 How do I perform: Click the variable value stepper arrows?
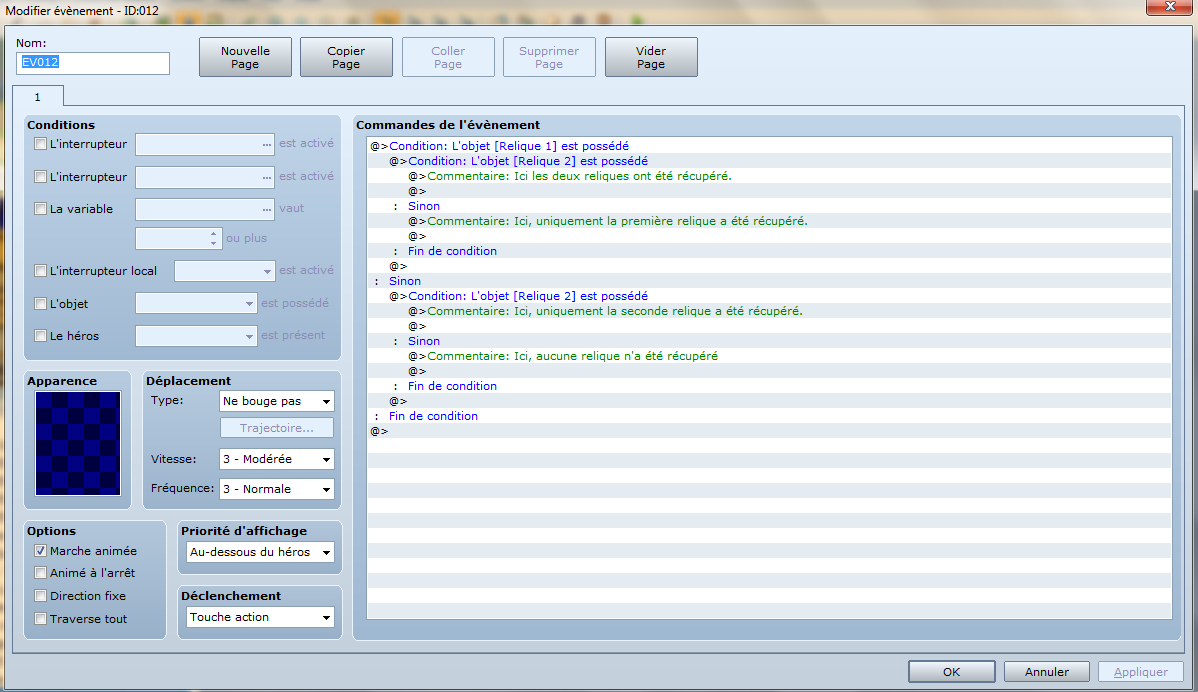pos(213,238)
